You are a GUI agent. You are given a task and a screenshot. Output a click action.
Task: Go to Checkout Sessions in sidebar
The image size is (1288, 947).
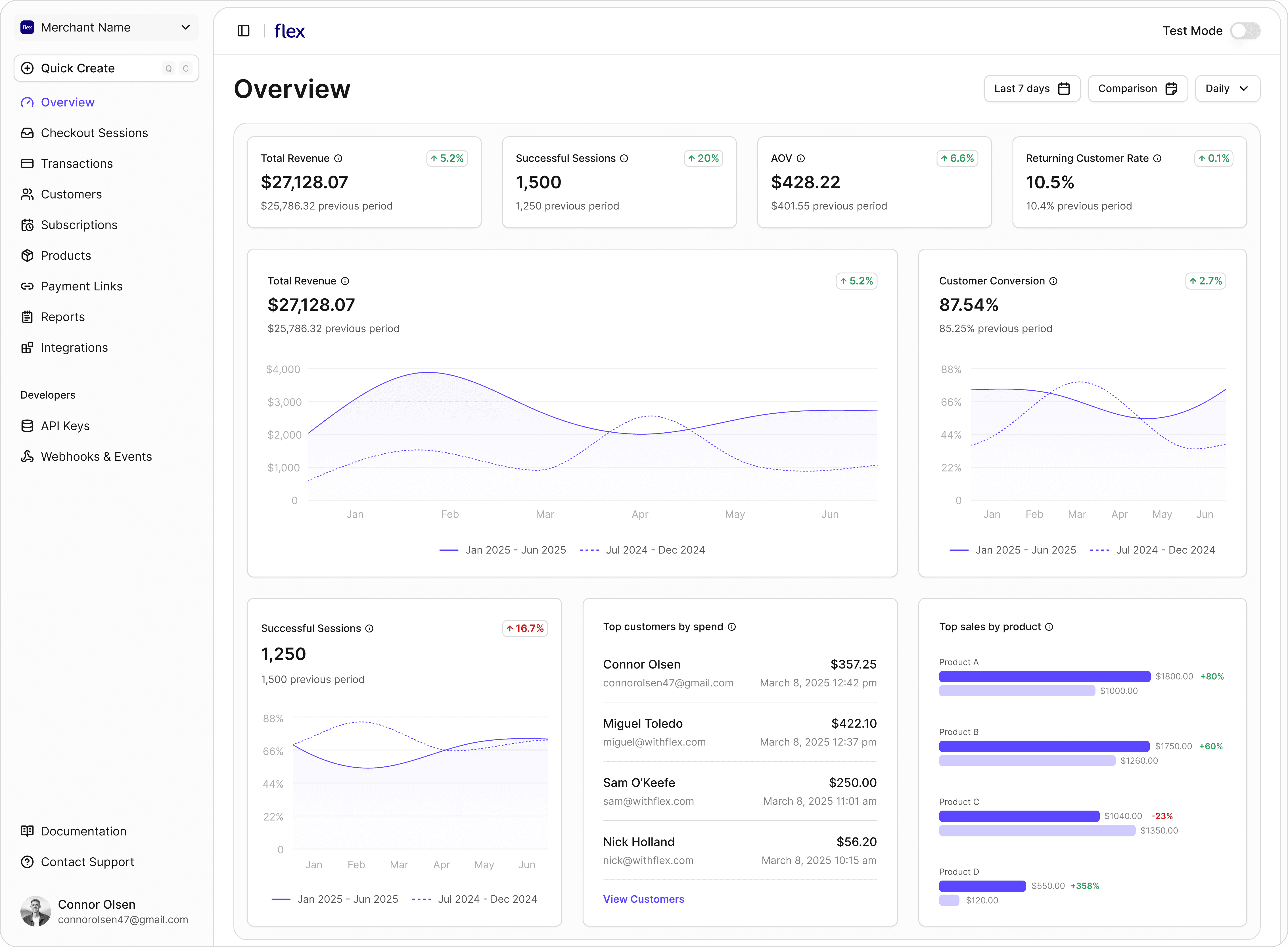click(x=94, y=133)
